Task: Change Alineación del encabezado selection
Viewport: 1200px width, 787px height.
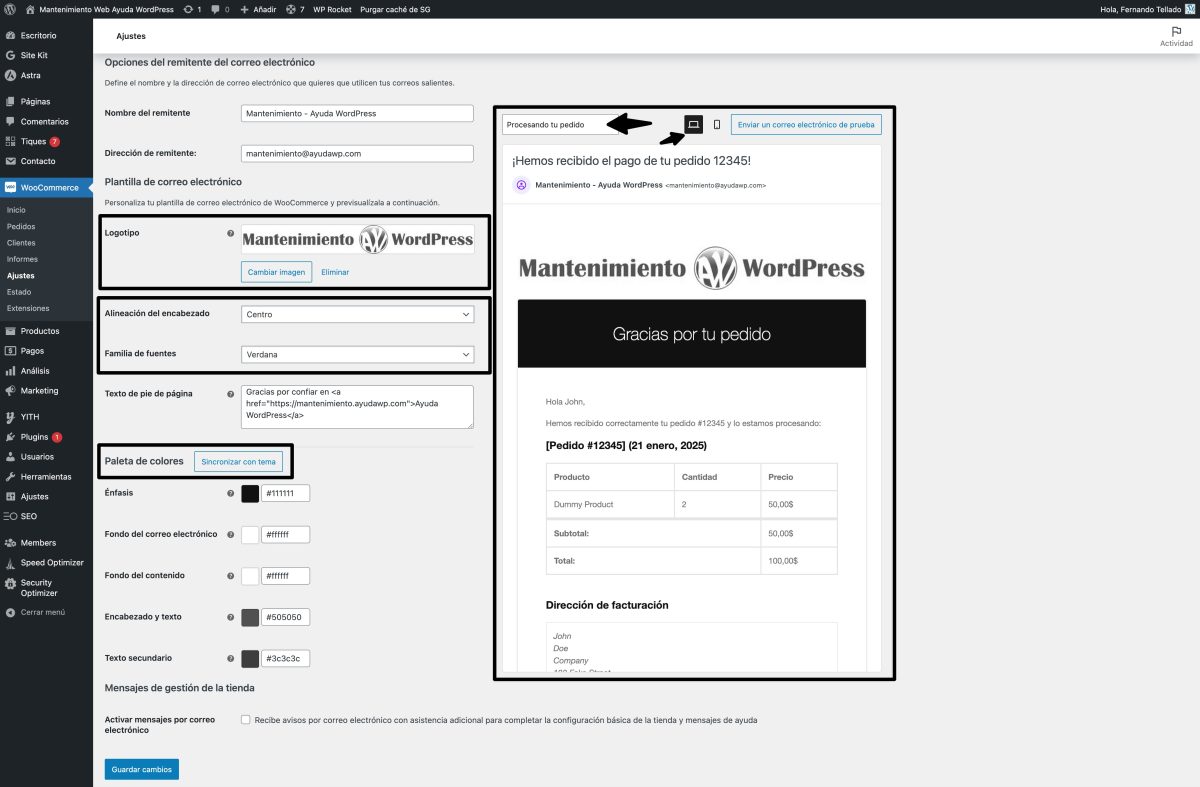Action: click(x=357, y=313)
